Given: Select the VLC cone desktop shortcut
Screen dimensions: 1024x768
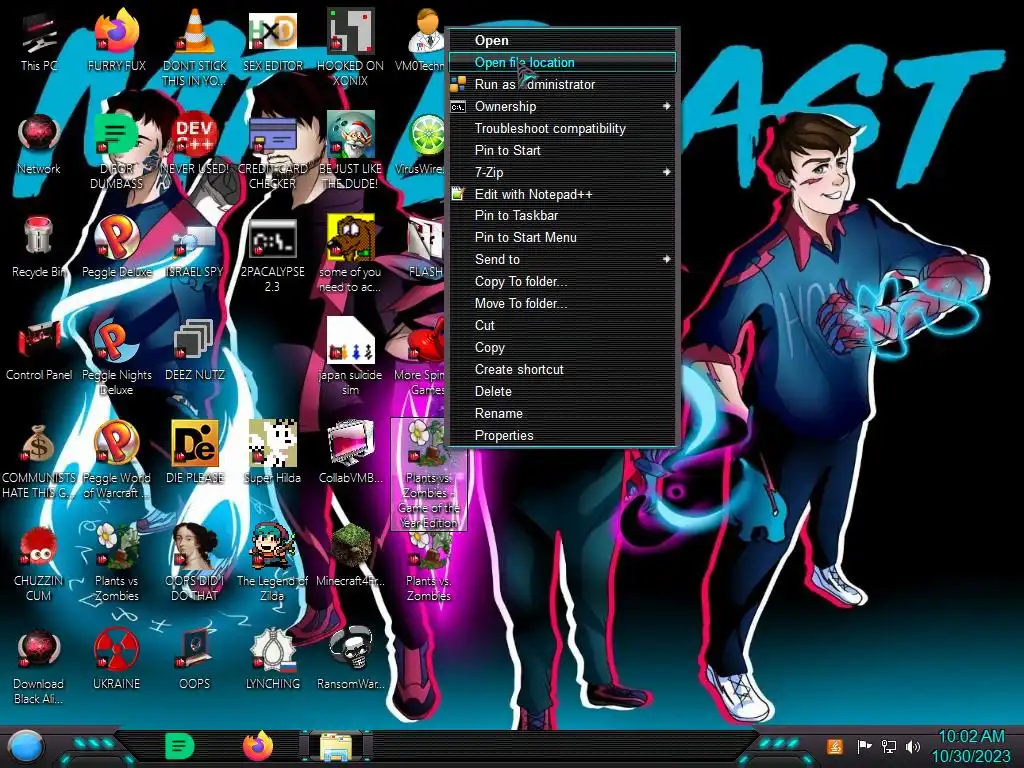Looking at the screenshot, I should pos(195,47).
